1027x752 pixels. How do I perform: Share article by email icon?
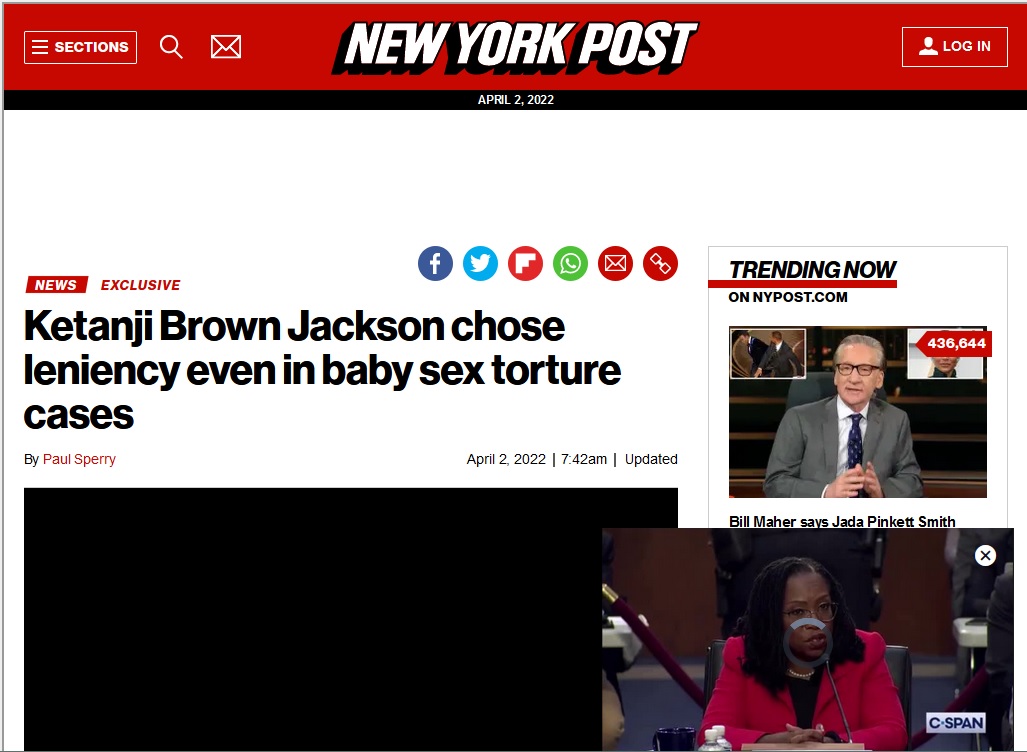point(616,263)
